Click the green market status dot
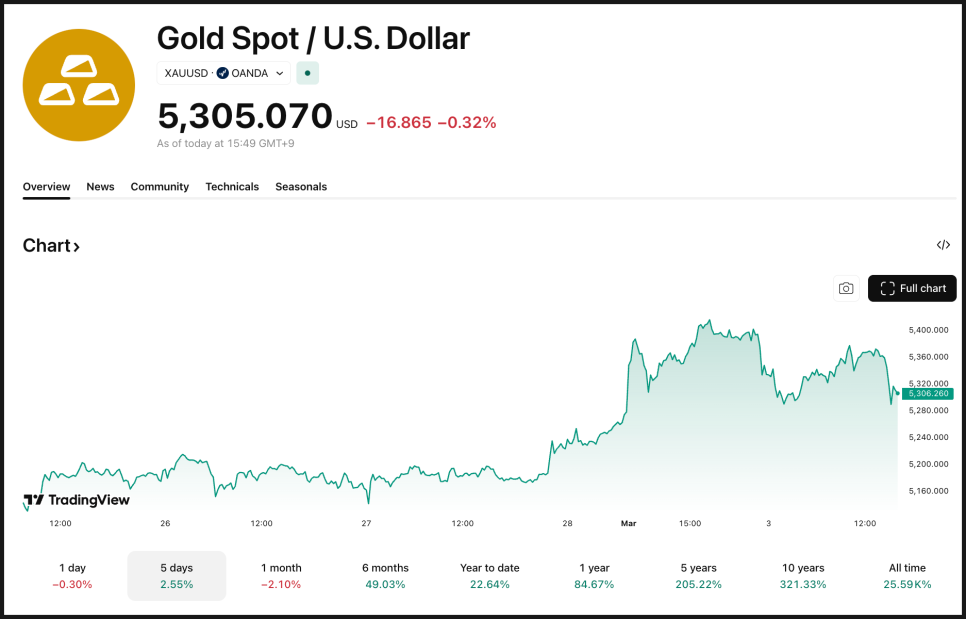Image resolution: width=966 pixels, height=619 pixels. tap(307, 73)
